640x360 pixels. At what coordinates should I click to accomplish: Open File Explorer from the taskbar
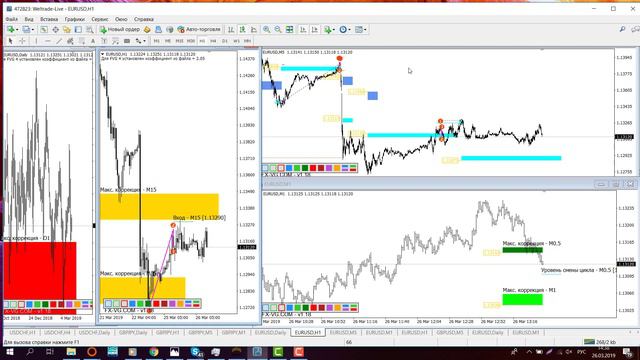coord(71,351)
